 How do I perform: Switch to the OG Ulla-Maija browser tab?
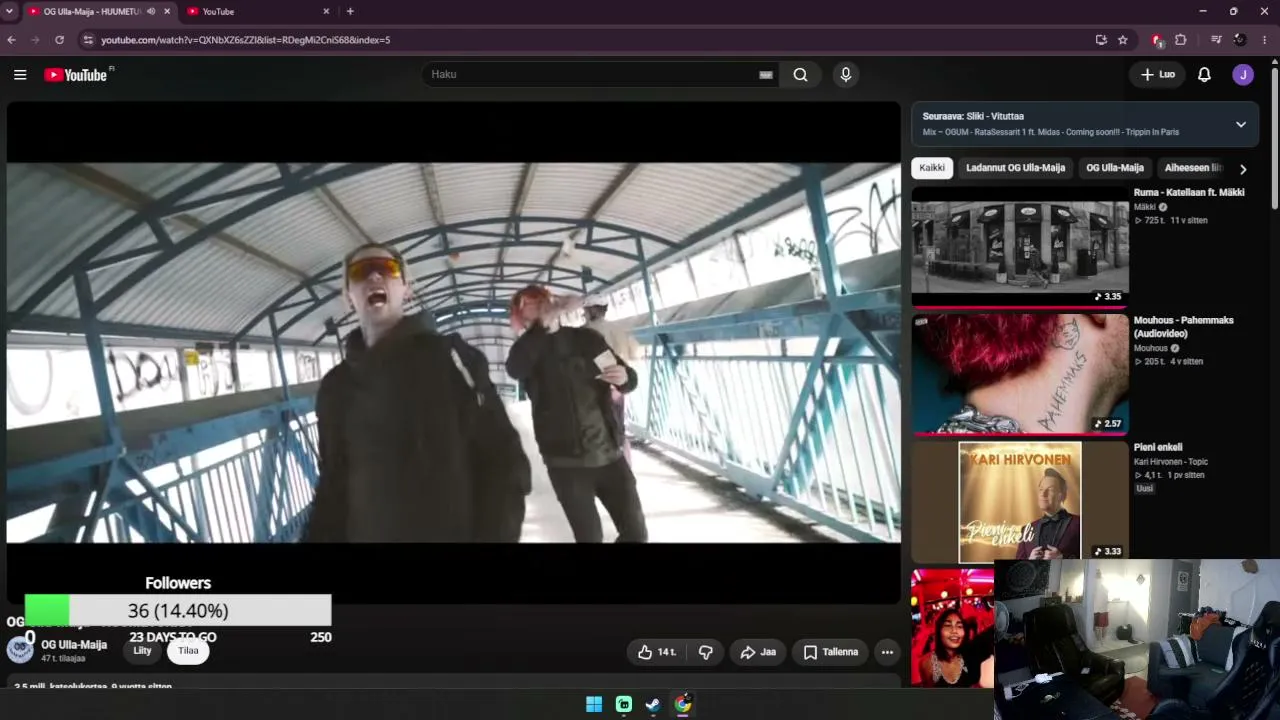(x=92, y=11)
